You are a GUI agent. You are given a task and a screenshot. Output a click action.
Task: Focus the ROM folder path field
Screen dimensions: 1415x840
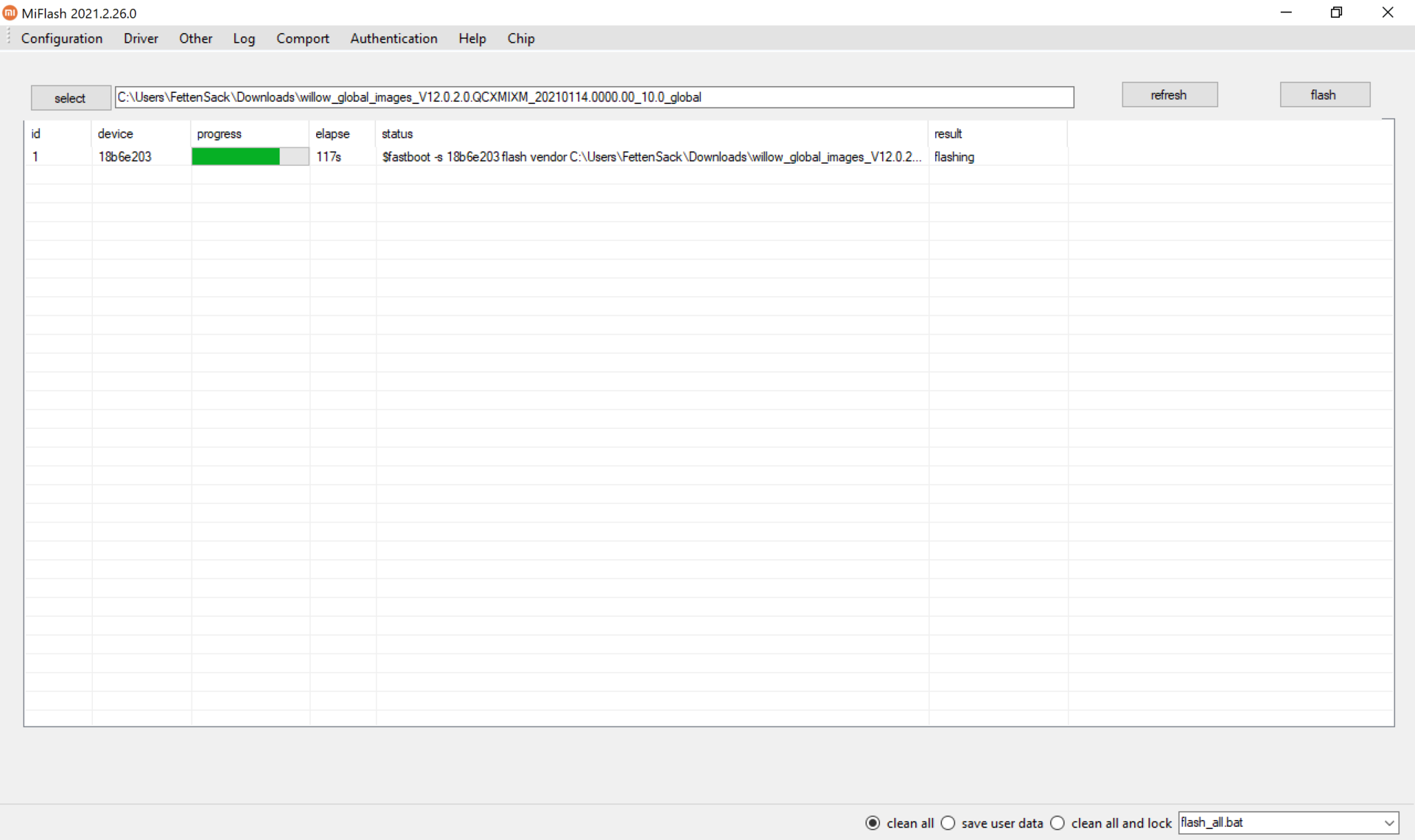(x=594, y=97)
